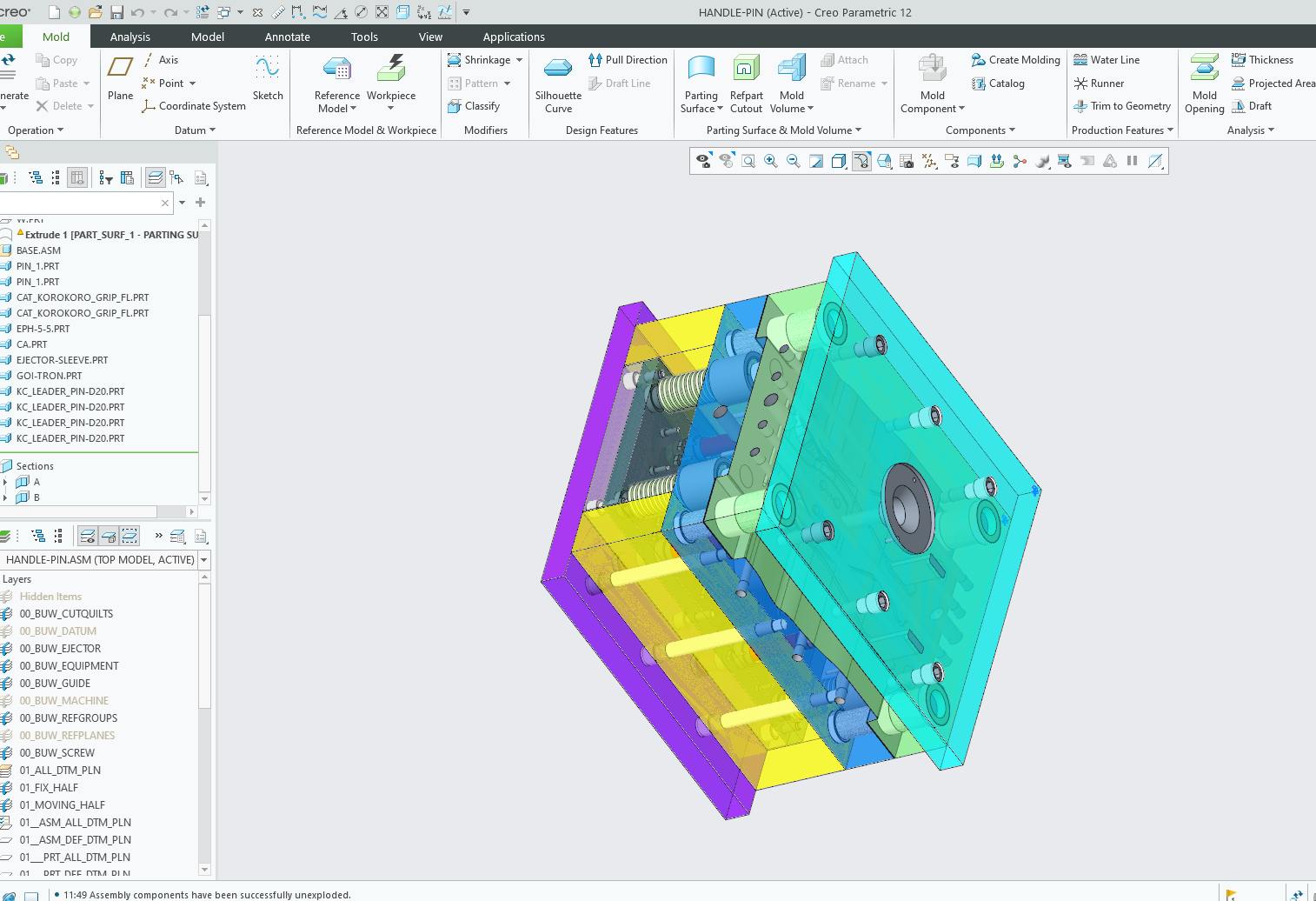Viewport: 1316px width, 901px height.
Task: Open the tree filter funnel icon
Action: pos(106,178)
